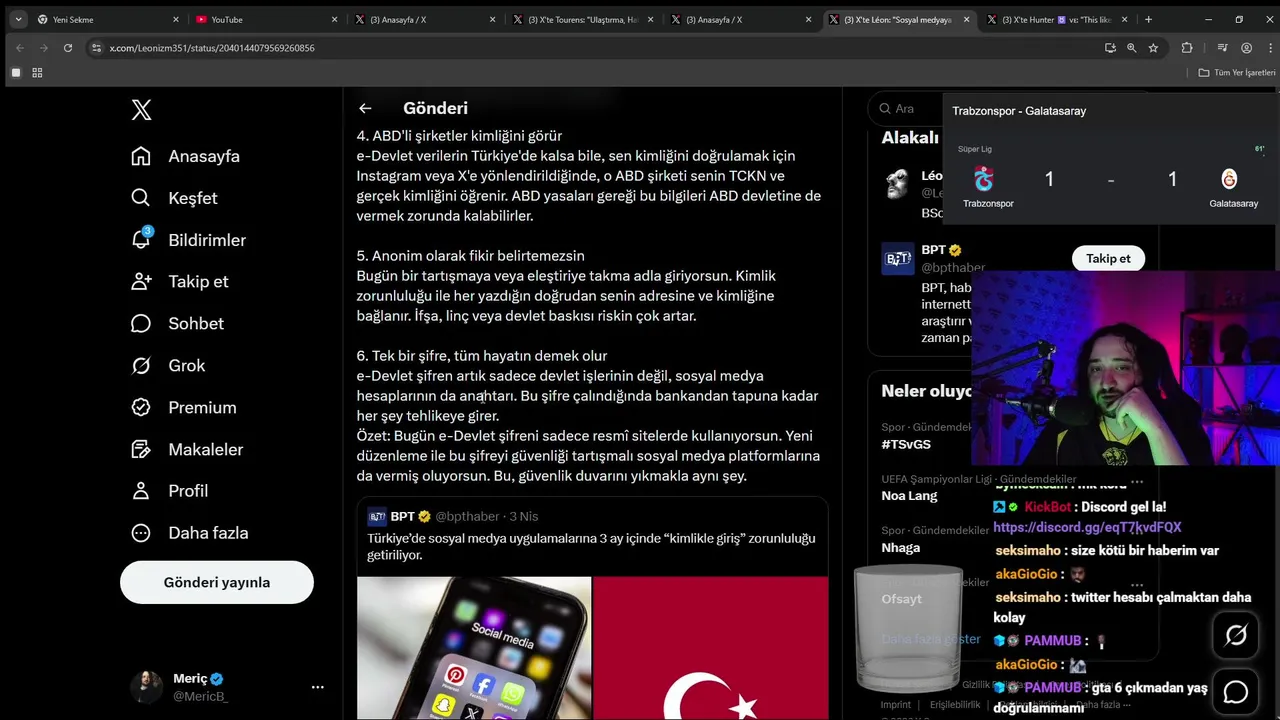Open Anasayfa from the X sidebar

point(186,156)
